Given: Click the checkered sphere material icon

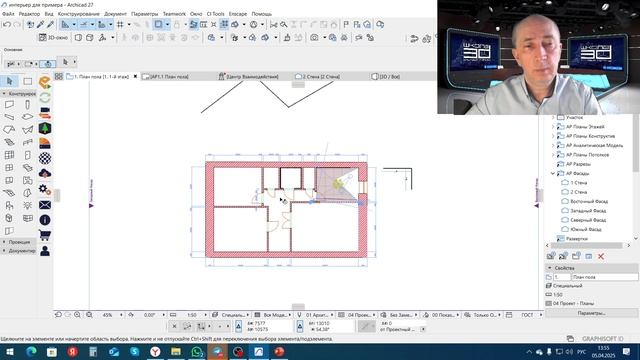Looking at the screenshot, I should pos(45,158).
